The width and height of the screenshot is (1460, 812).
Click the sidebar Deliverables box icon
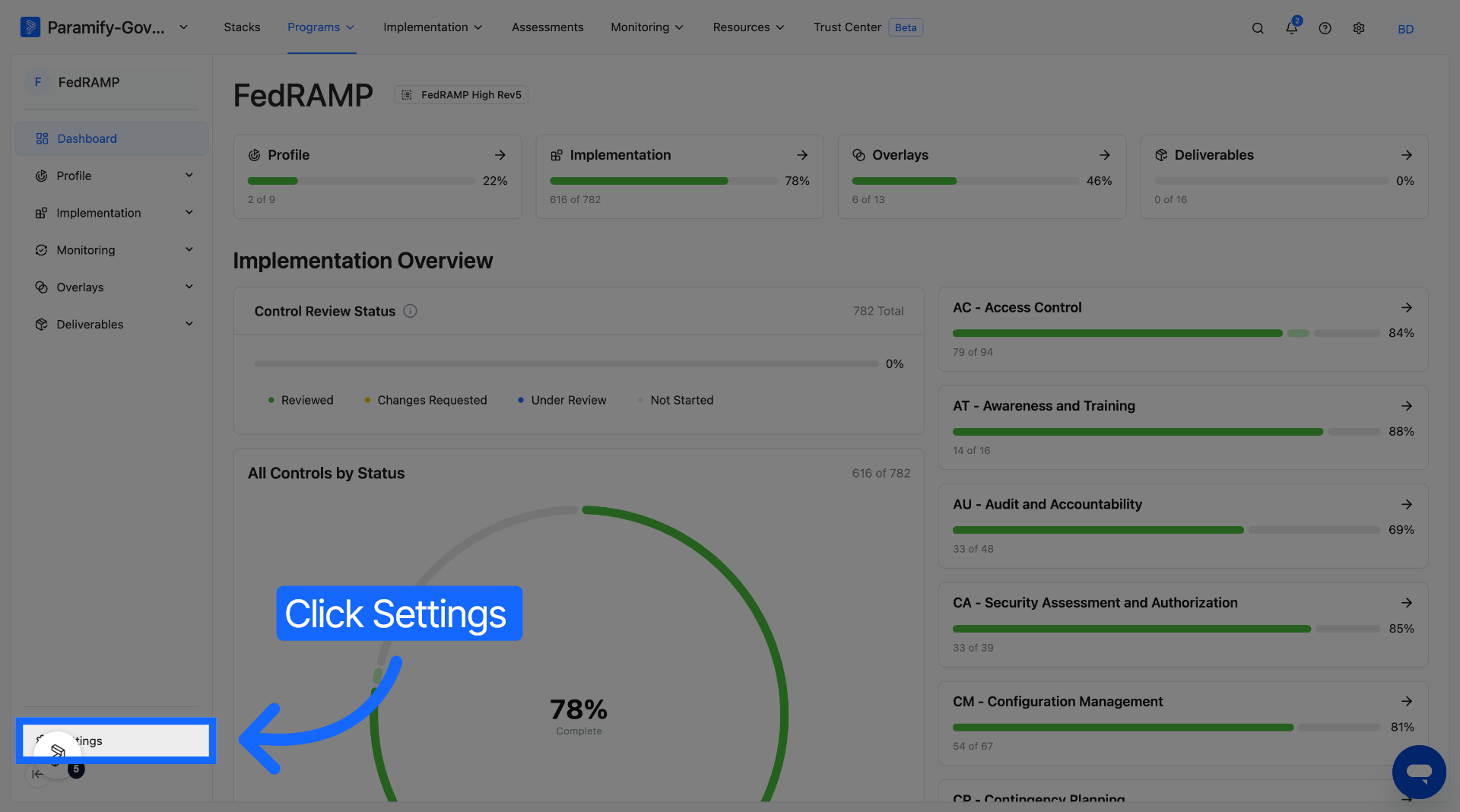tap(41, 325)
